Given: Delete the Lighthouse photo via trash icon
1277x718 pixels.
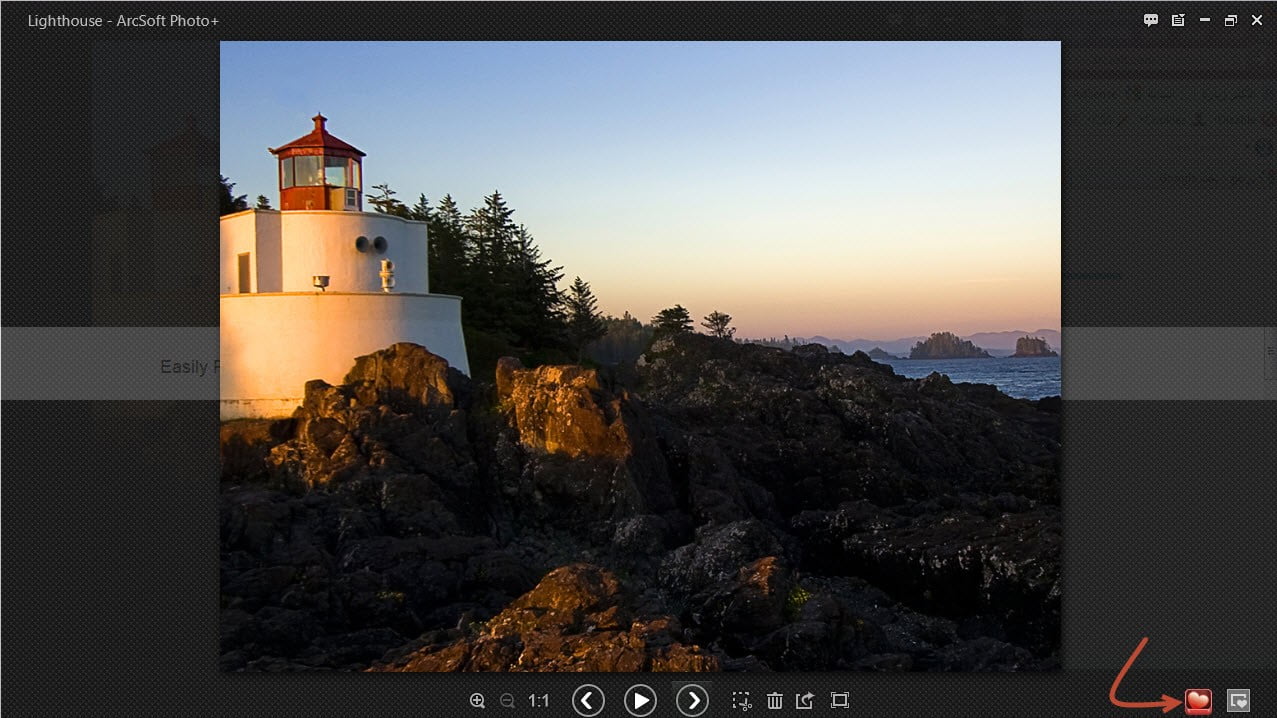Looking at the screenshot, I should (775, 700).
